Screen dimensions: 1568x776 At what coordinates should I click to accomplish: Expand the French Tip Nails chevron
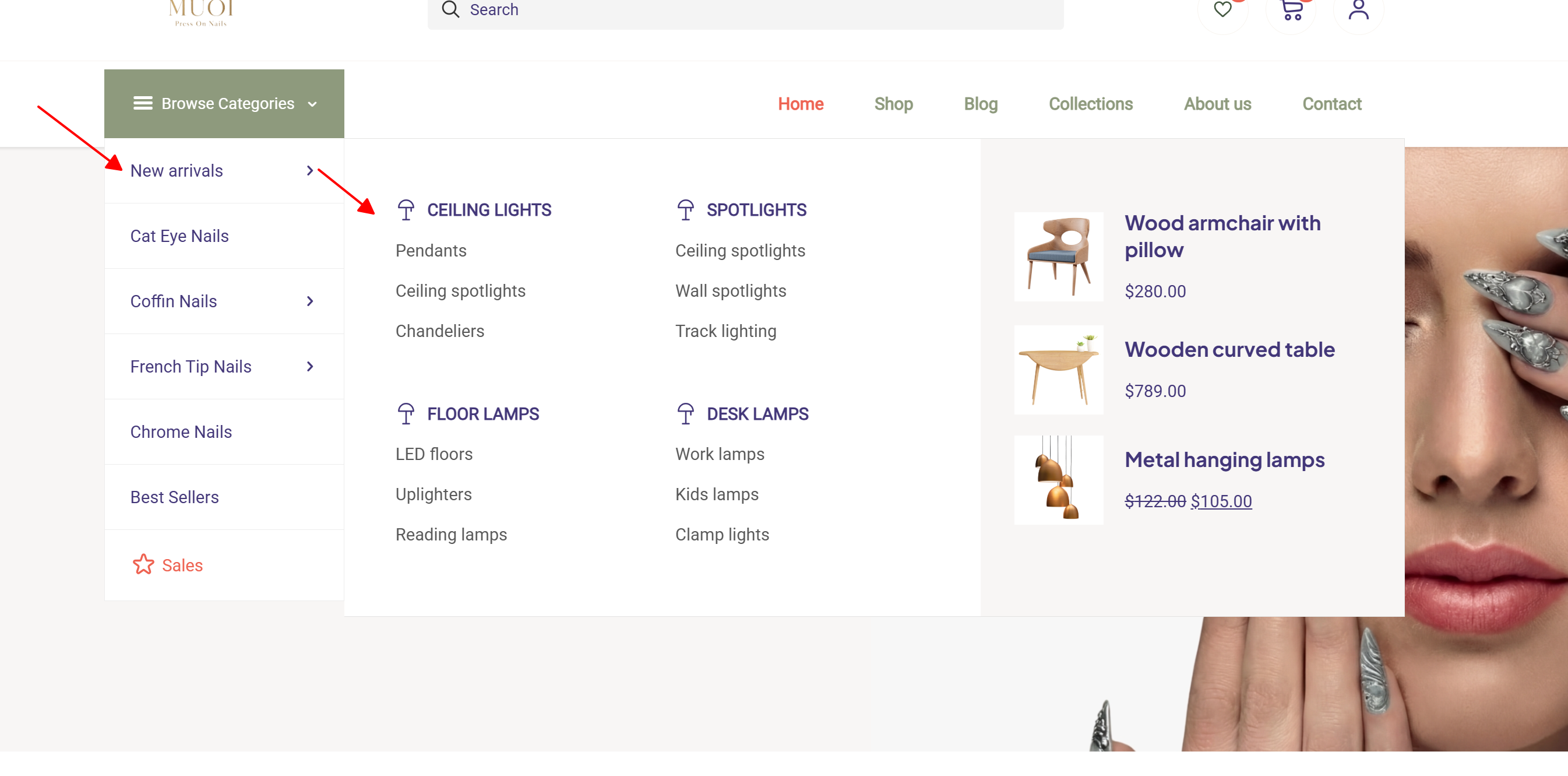pyautogui.click(x=310, y=366)
